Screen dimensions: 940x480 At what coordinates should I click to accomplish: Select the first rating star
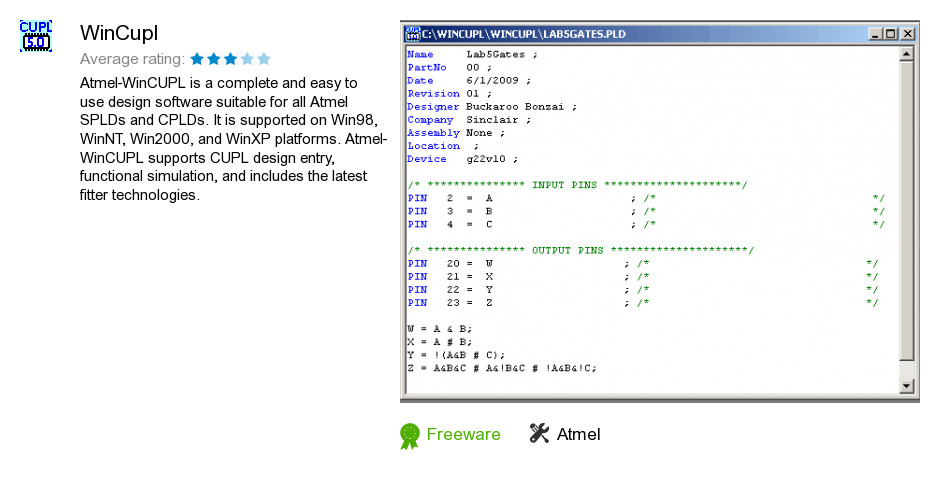(x=197, y=59)
